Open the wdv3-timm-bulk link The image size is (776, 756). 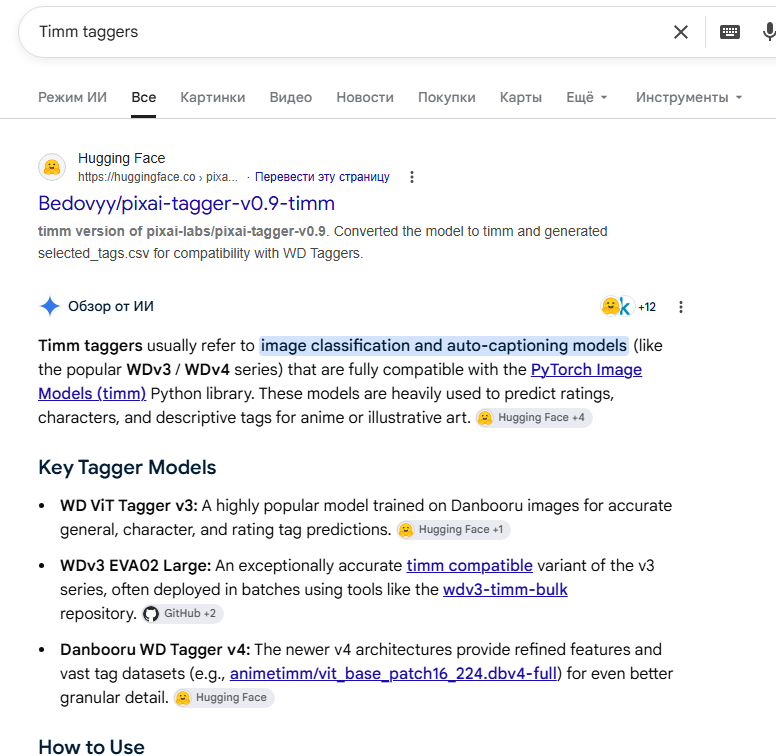505,590
